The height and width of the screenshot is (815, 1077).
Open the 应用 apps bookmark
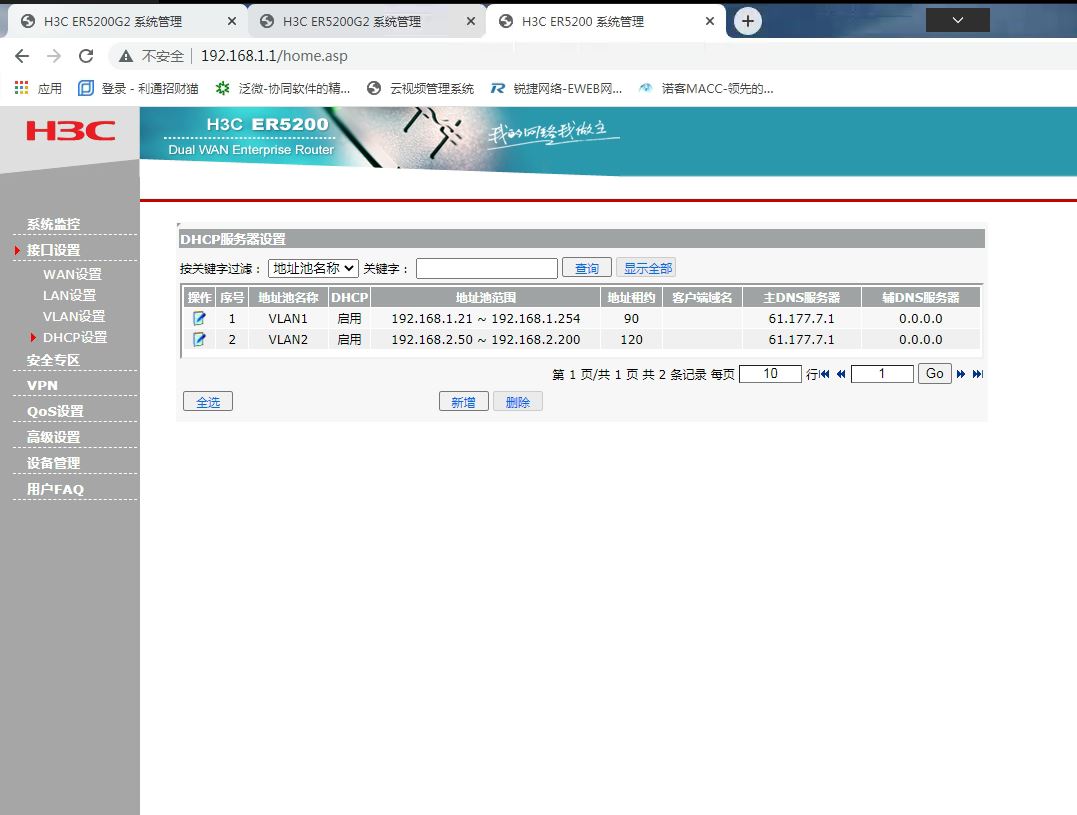[x=38, y=88]
